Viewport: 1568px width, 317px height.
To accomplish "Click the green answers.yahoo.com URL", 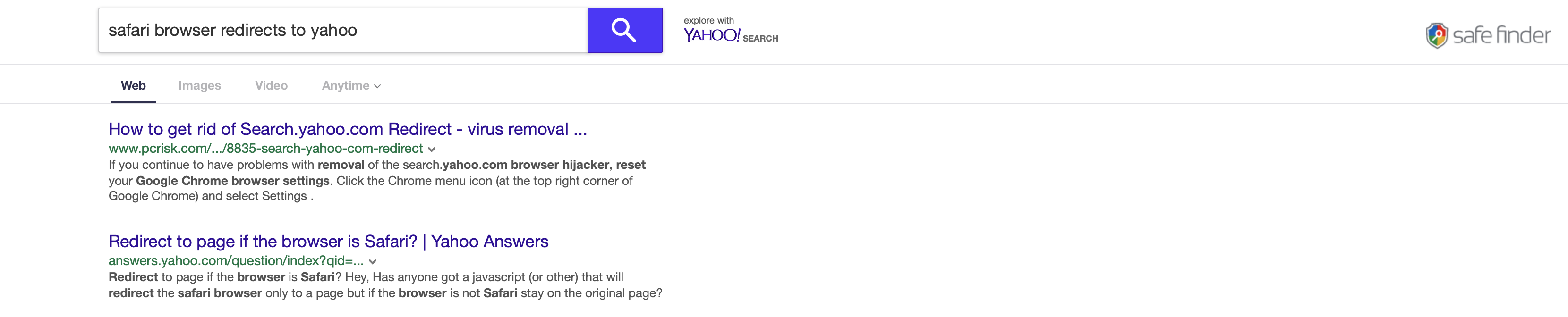I will click(236, 261).
